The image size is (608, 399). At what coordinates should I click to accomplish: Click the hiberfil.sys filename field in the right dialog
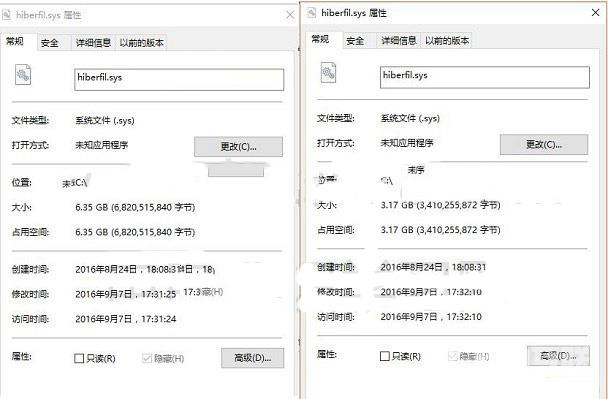click(485, 77)
